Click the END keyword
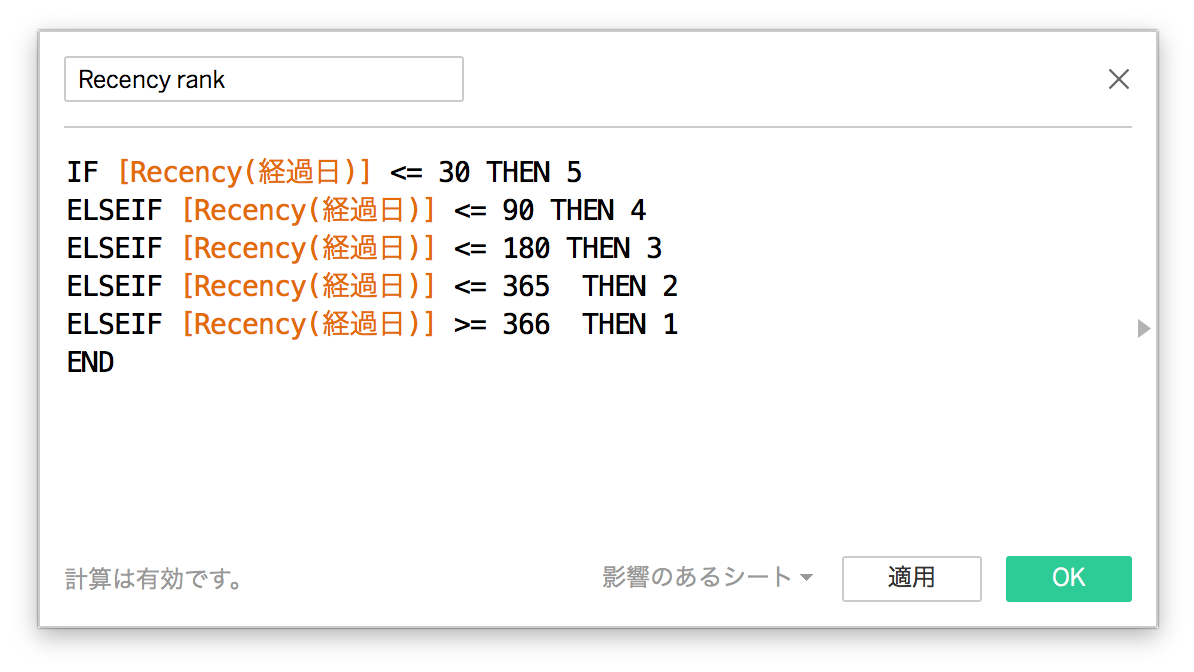 [91, 362]
